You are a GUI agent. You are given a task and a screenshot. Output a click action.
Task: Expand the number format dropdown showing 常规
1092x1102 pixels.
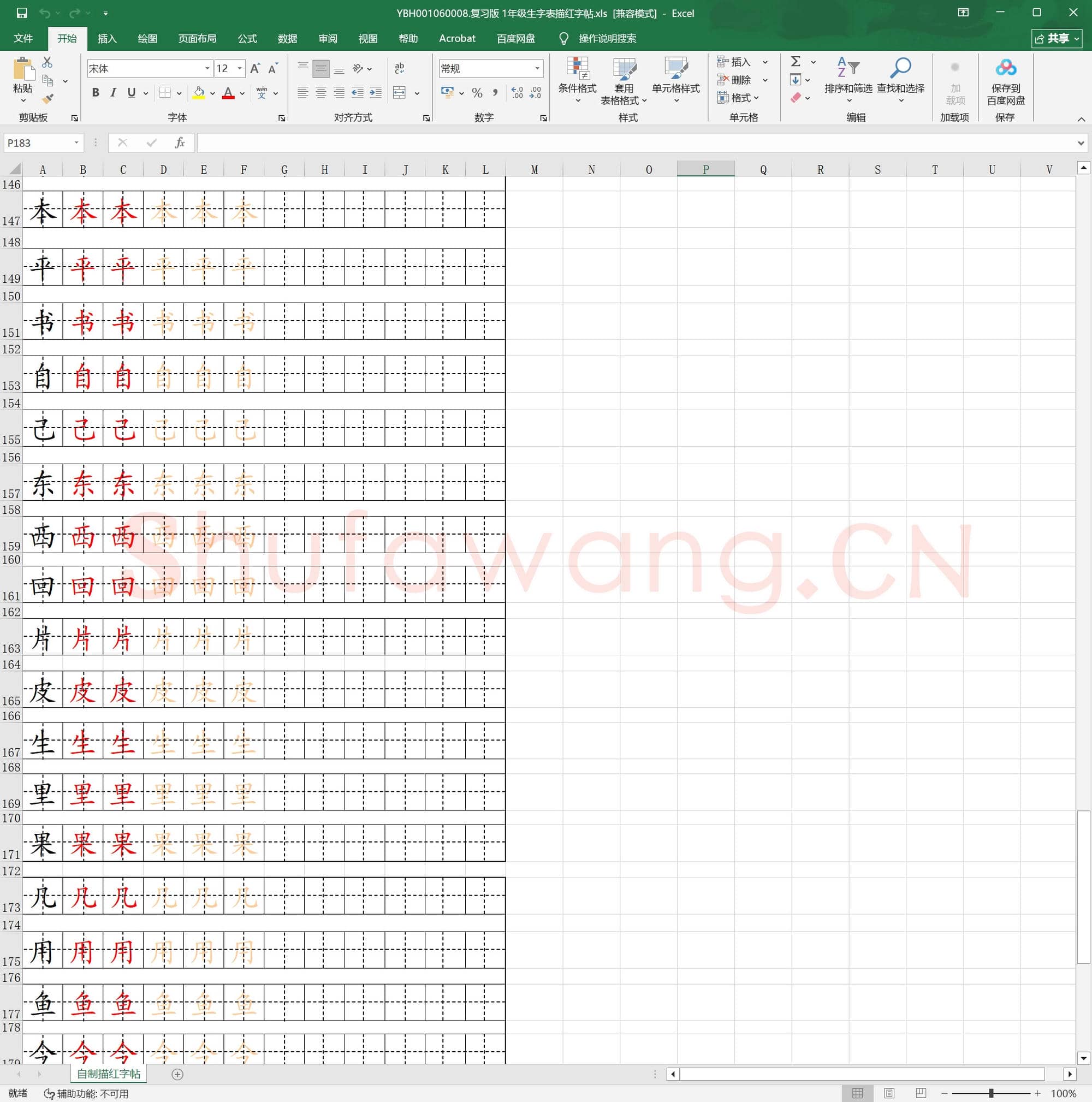click(538, 68)
